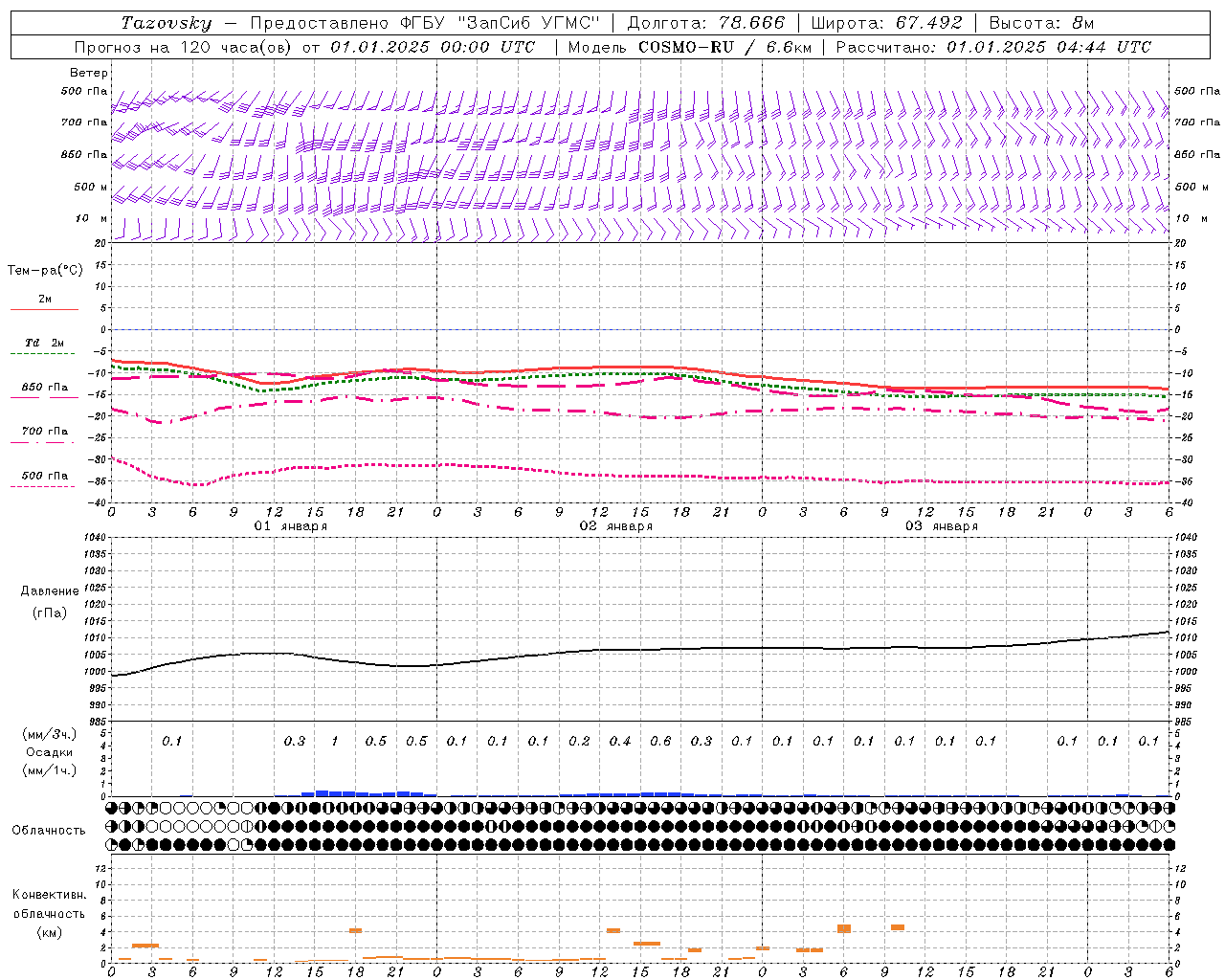
Task: Click the Высота: 8м elevation text
Action: point(1041,23)
